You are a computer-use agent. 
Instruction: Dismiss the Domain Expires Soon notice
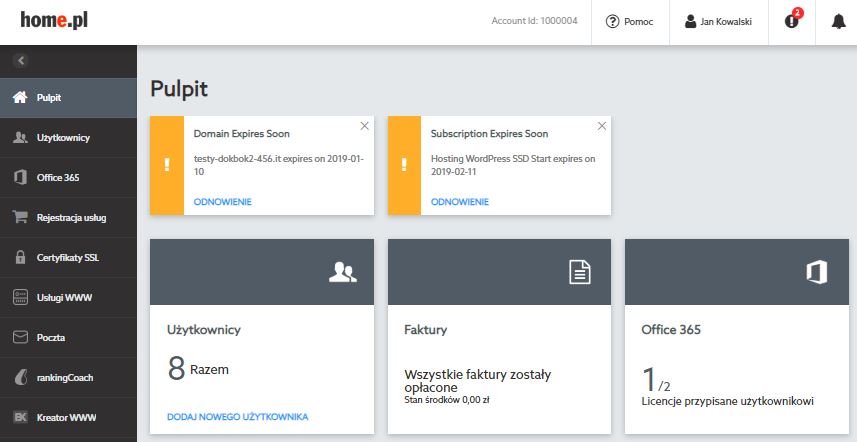(x=365, y=126)
